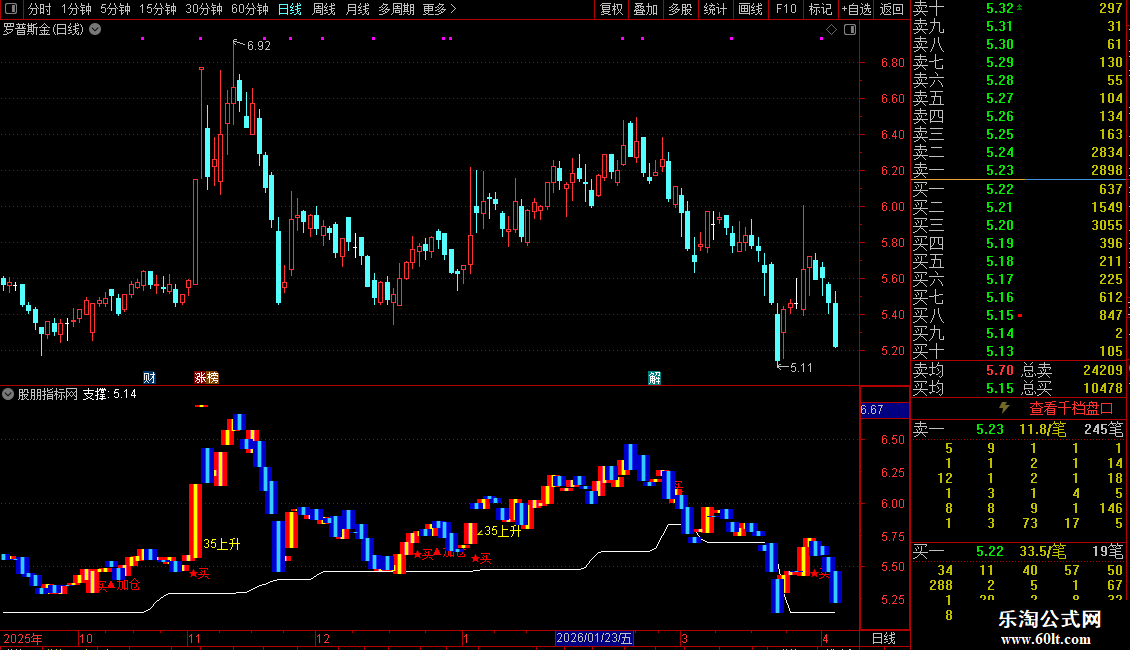Click the 2025年 label on the time axis
Screen dimensions: 1130x650
22,638
